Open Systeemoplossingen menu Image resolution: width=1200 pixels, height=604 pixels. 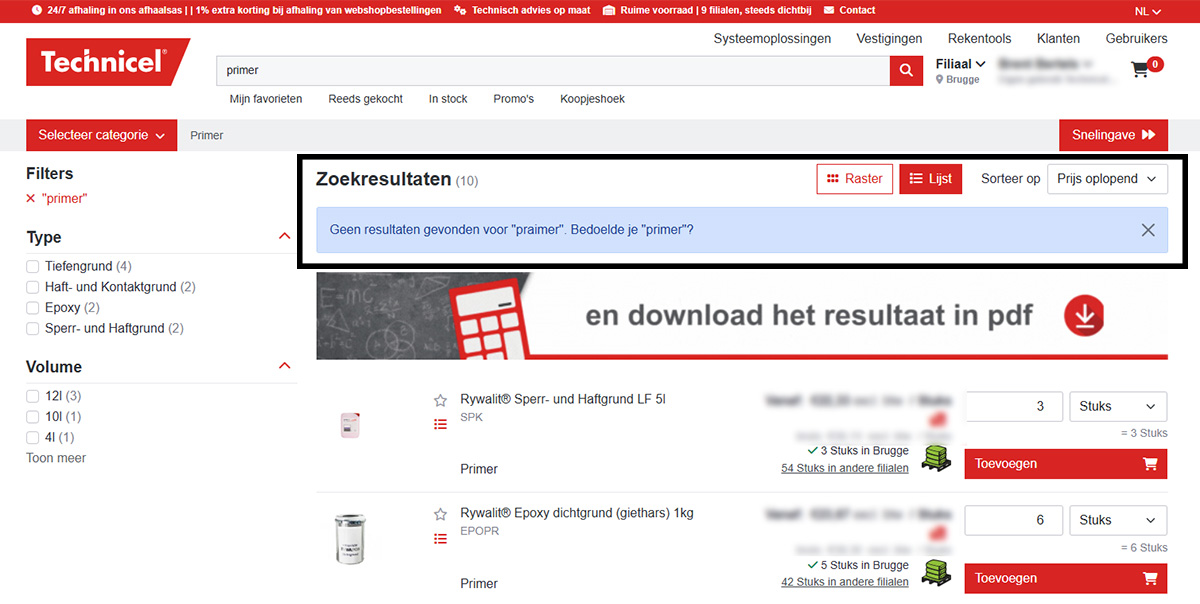(x=772, y=39)
